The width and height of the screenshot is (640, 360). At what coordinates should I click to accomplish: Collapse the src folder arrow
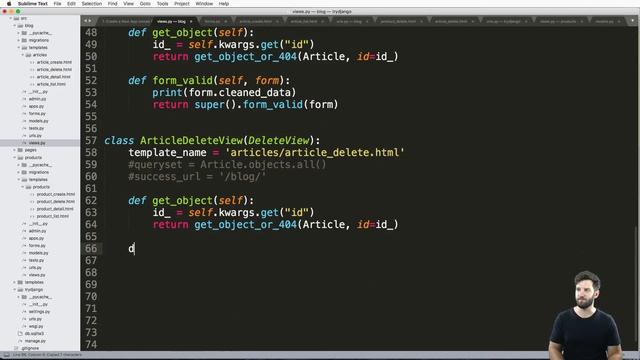[x=11, y=18]
